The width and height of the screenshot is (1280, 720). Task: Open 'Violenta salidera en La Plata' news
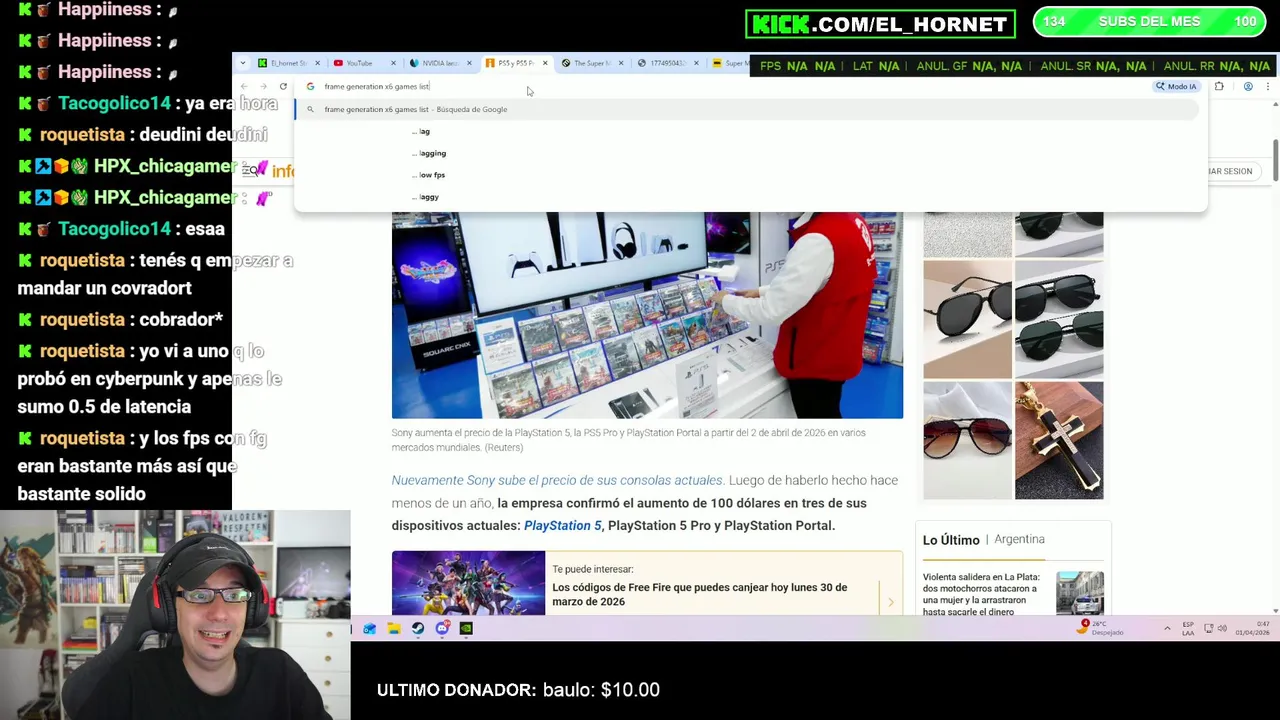(x=981, y=594)
